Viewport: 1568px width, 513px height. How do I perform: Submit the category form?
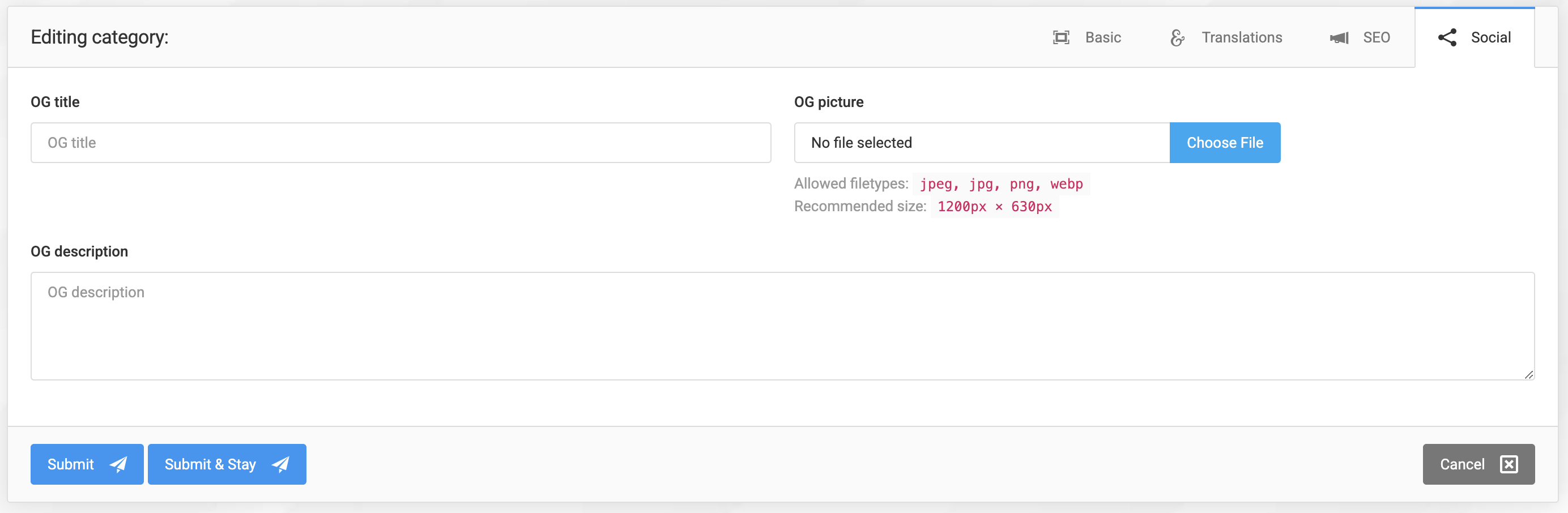pyautogui.click(x=71, y=464)
